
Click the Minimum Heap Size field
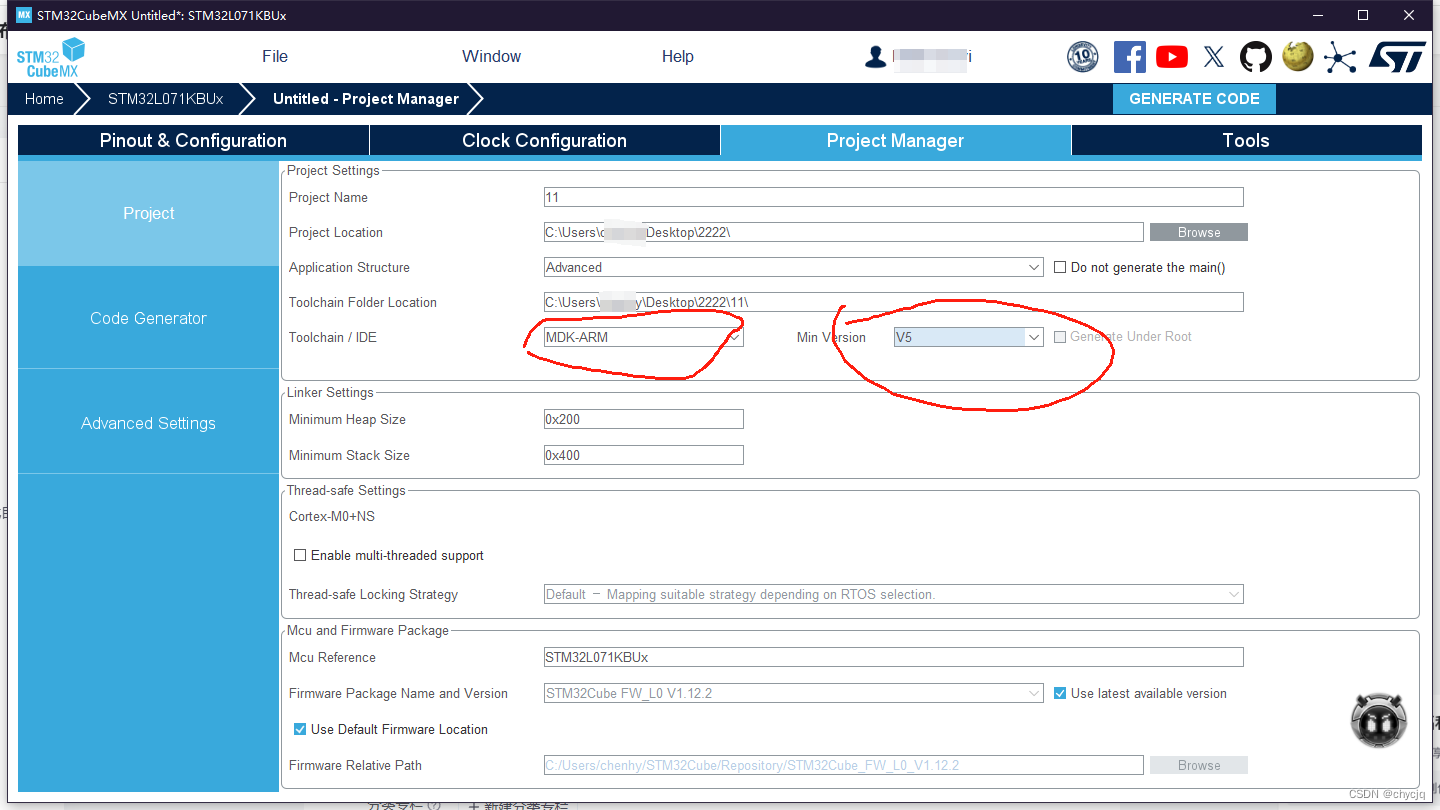(x=644, y=419)
